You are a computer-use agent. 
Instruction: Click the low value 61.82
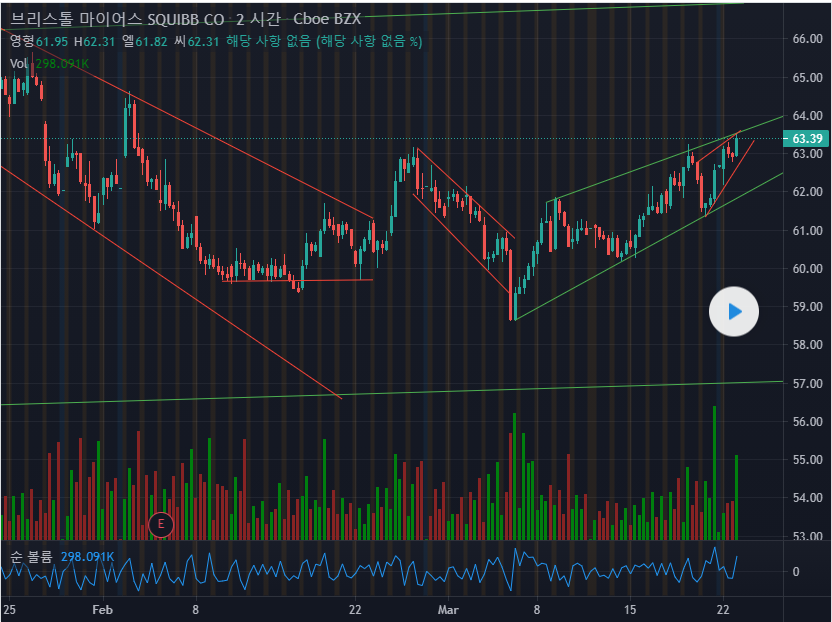point(151,41)
